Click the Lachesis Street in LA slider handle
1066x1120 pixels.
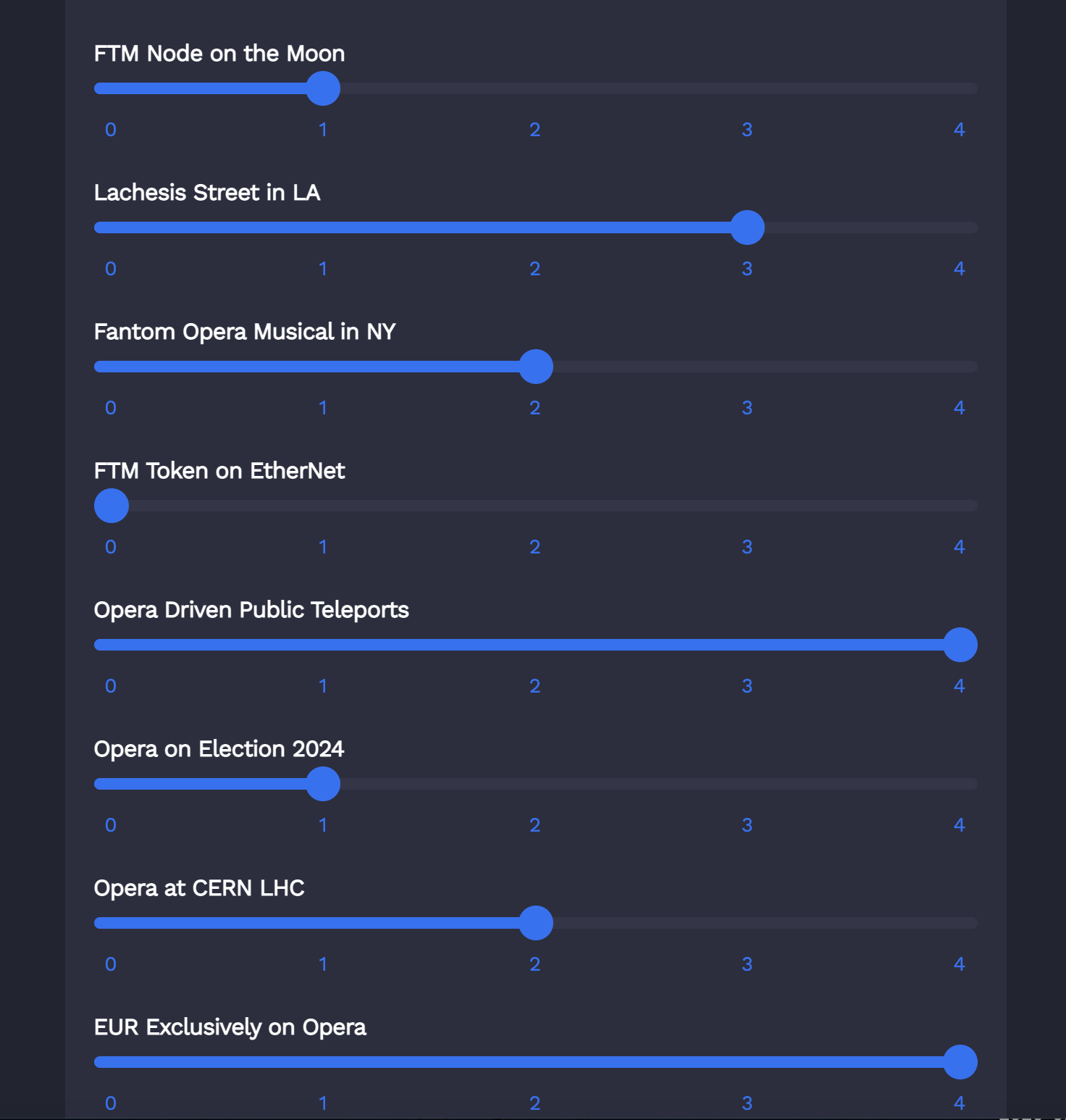tap(748, 227)
